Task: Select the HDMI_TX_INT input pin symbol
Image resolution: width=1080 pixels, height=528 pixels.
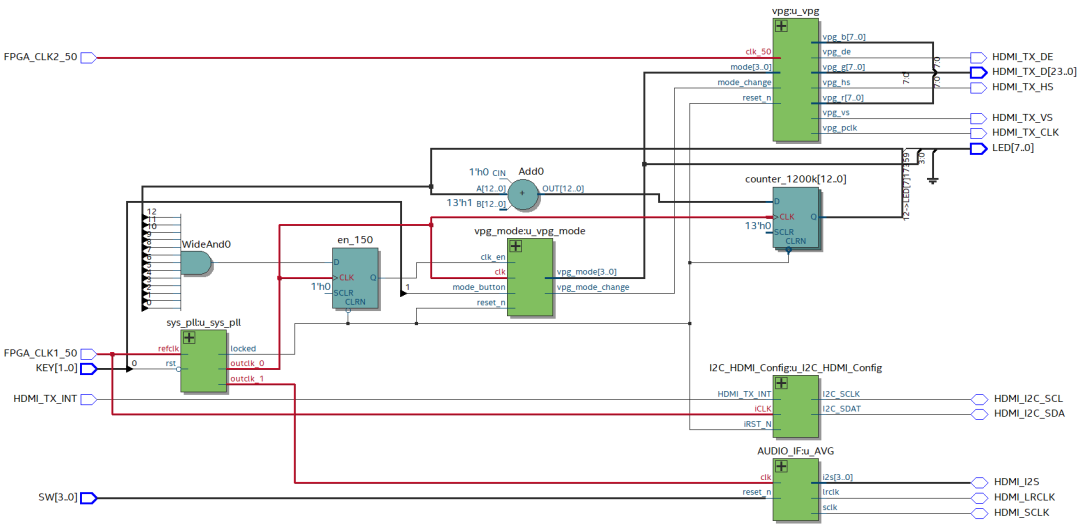Action: 89,399
